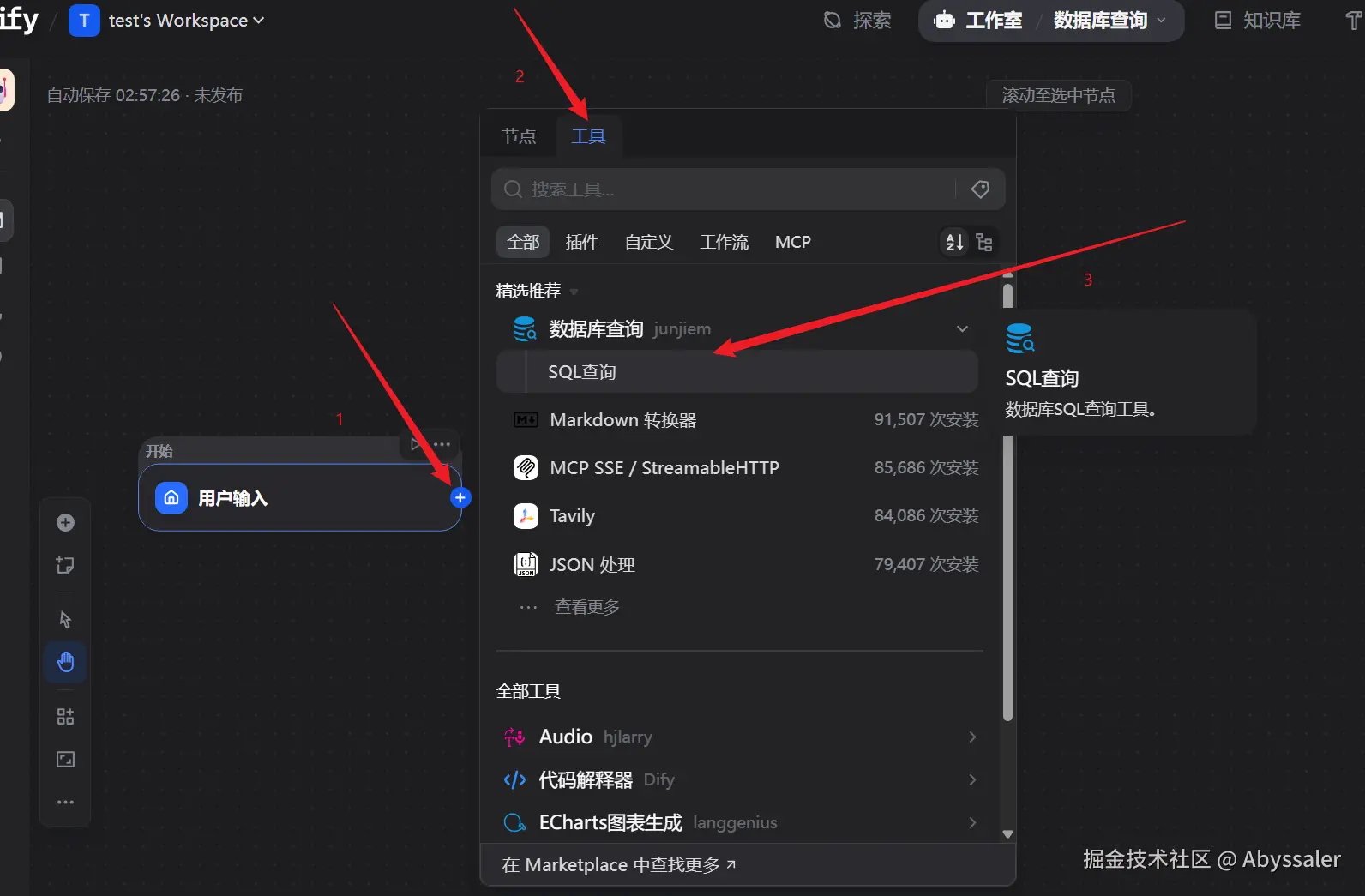Collapse the 精选推荐 section arrow
This screenshot has width=1365, height=896.
pos(574,292)
